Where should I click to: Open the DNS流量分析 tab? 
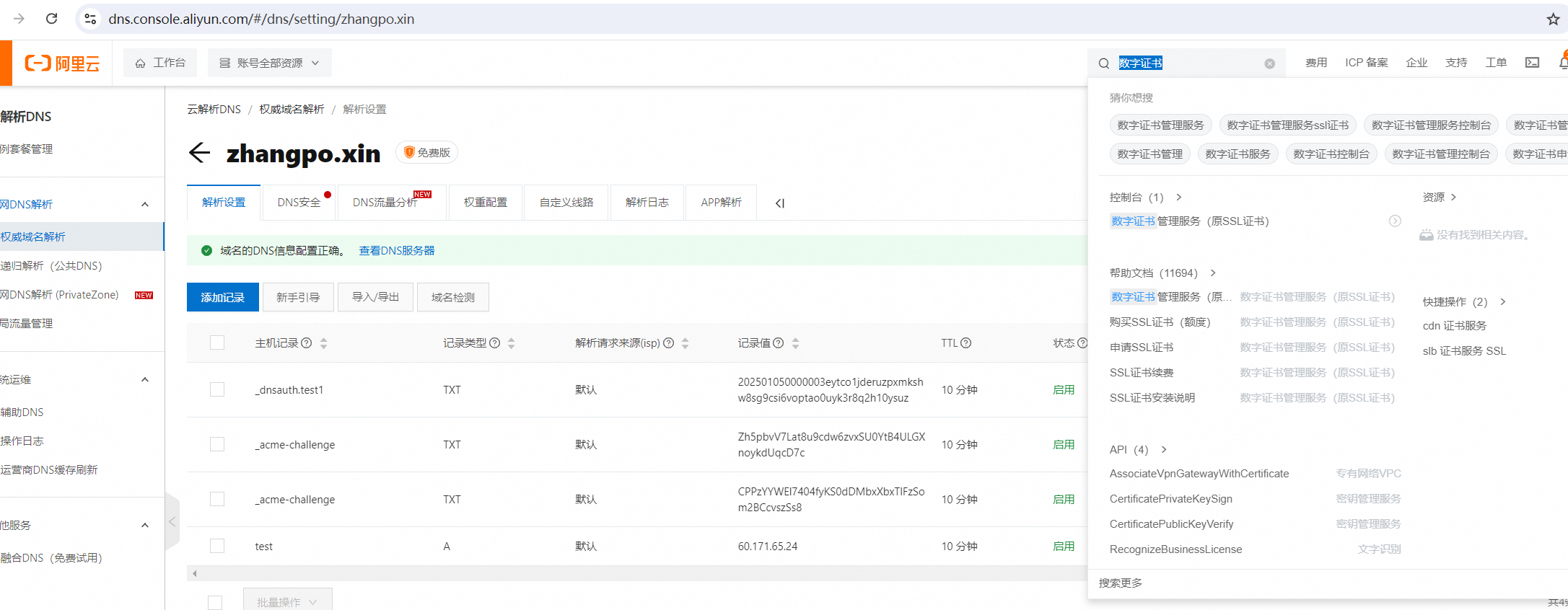click(391, 203)
